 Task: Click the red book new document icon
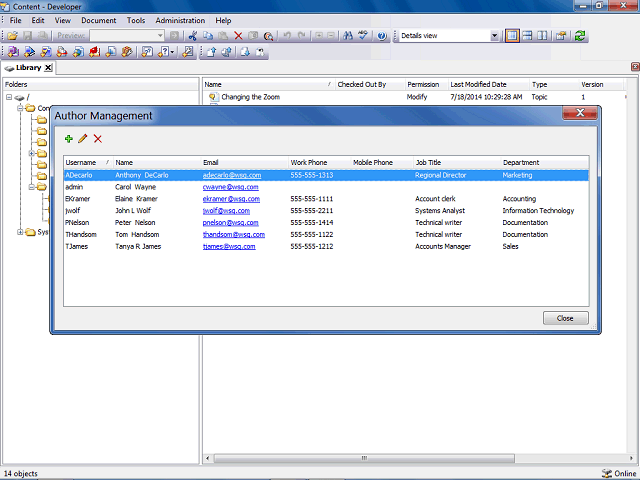click(x=95, y=52)
